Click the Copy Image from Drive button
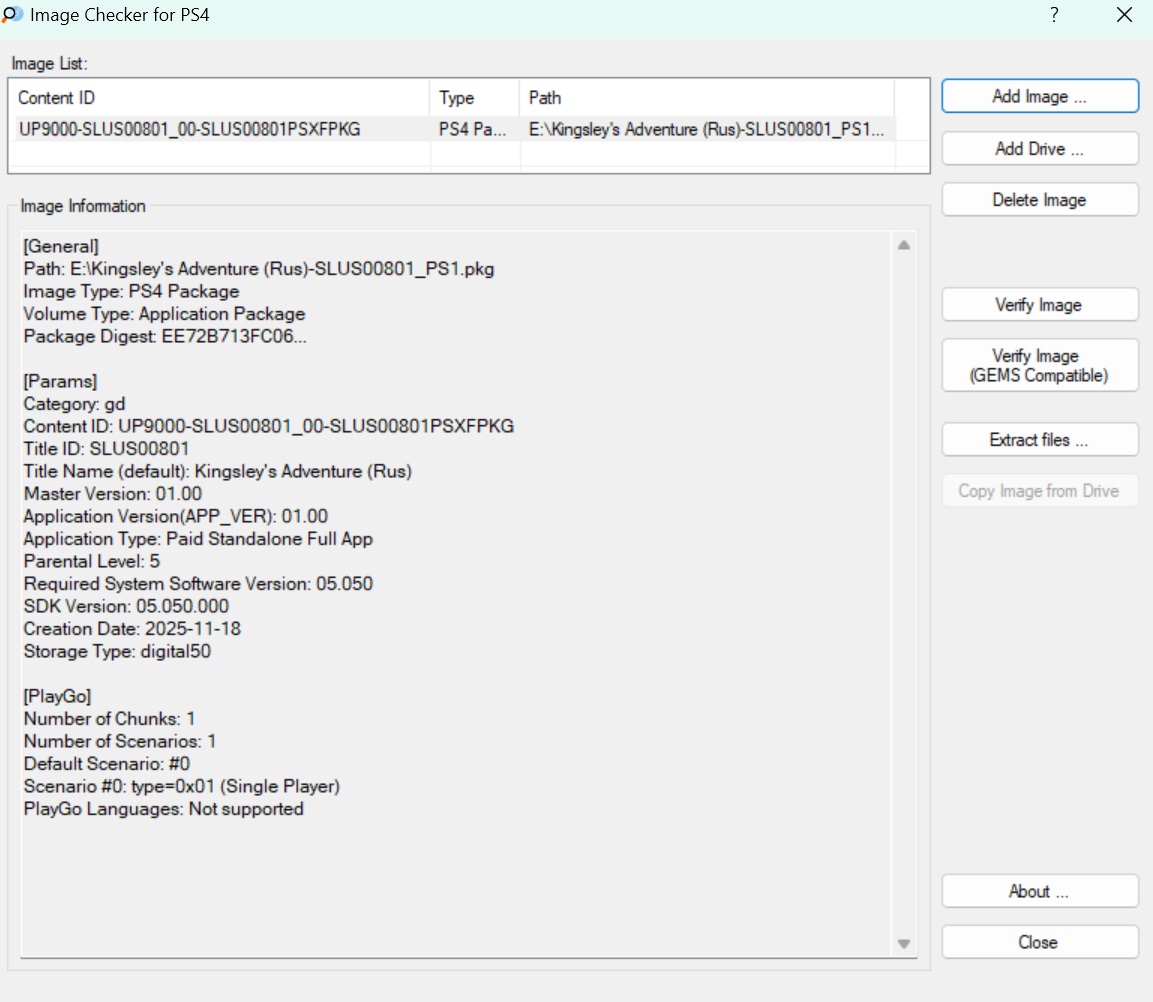Image resolution: width=1153 pixels, height=1002 pixels. tap(1039, 491)
